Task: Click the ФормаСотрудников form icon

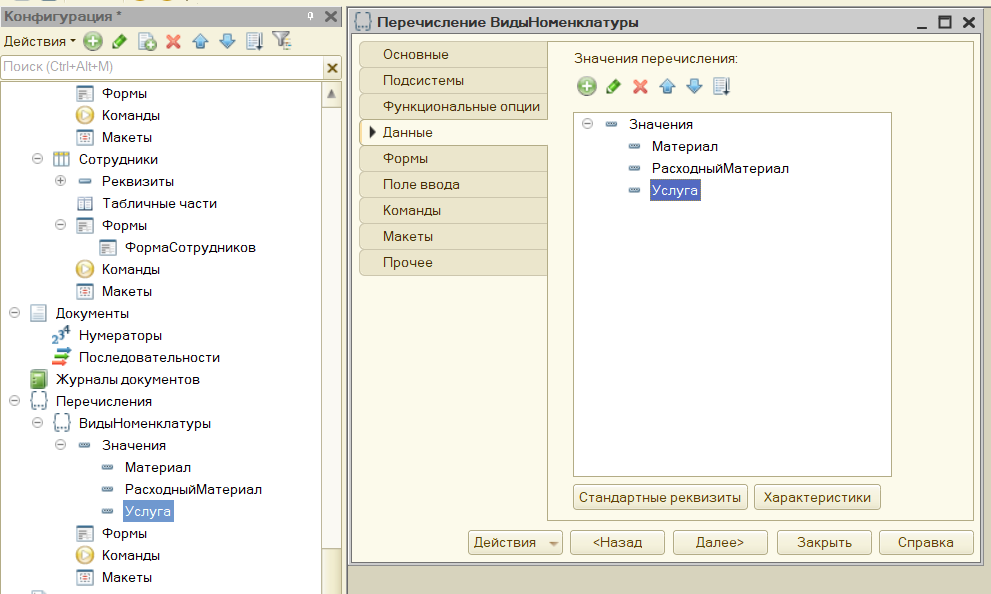Action: point(107,248)
